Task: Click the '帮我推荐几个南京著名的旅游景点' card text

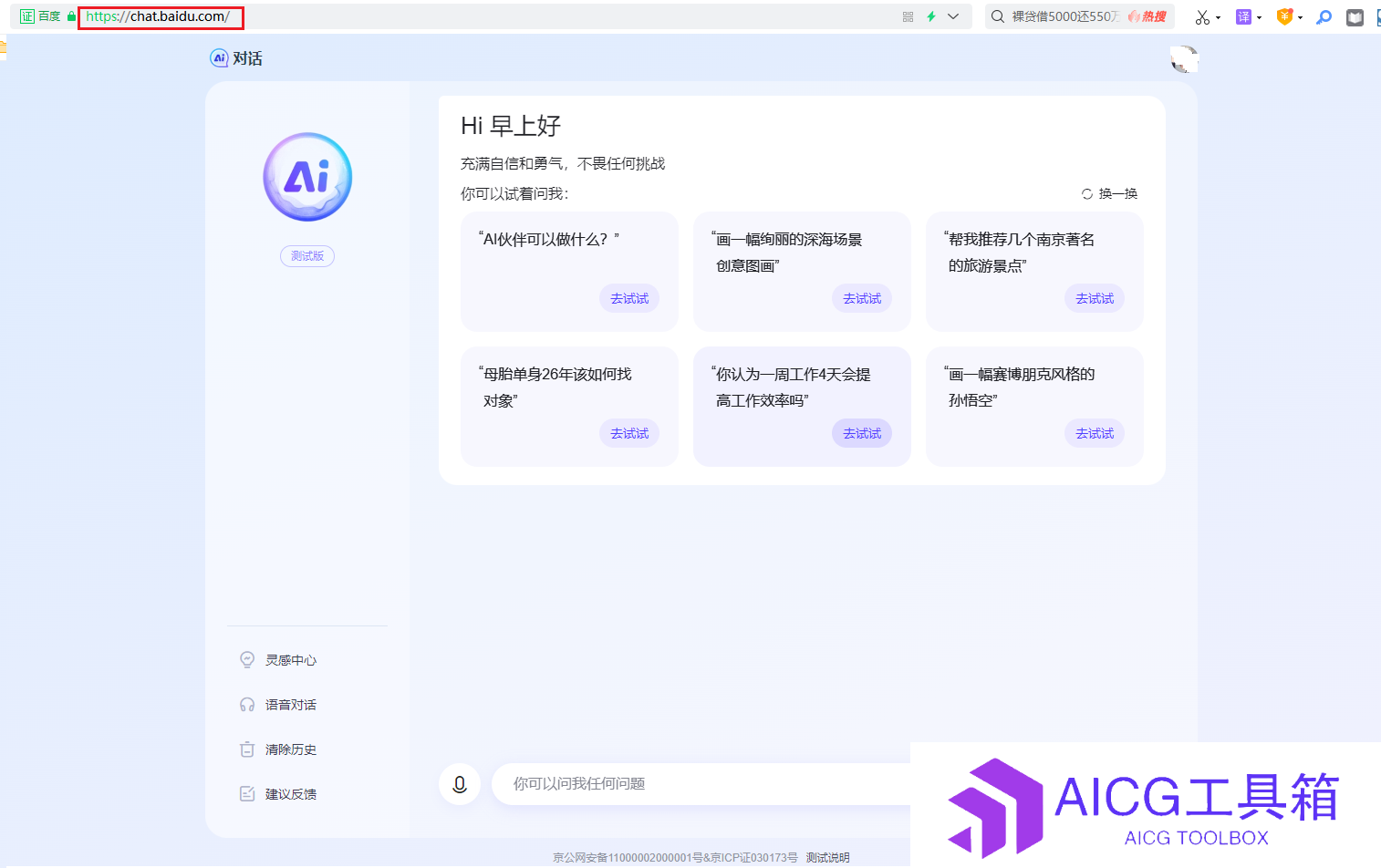Action: click(x=1020, y=253)
